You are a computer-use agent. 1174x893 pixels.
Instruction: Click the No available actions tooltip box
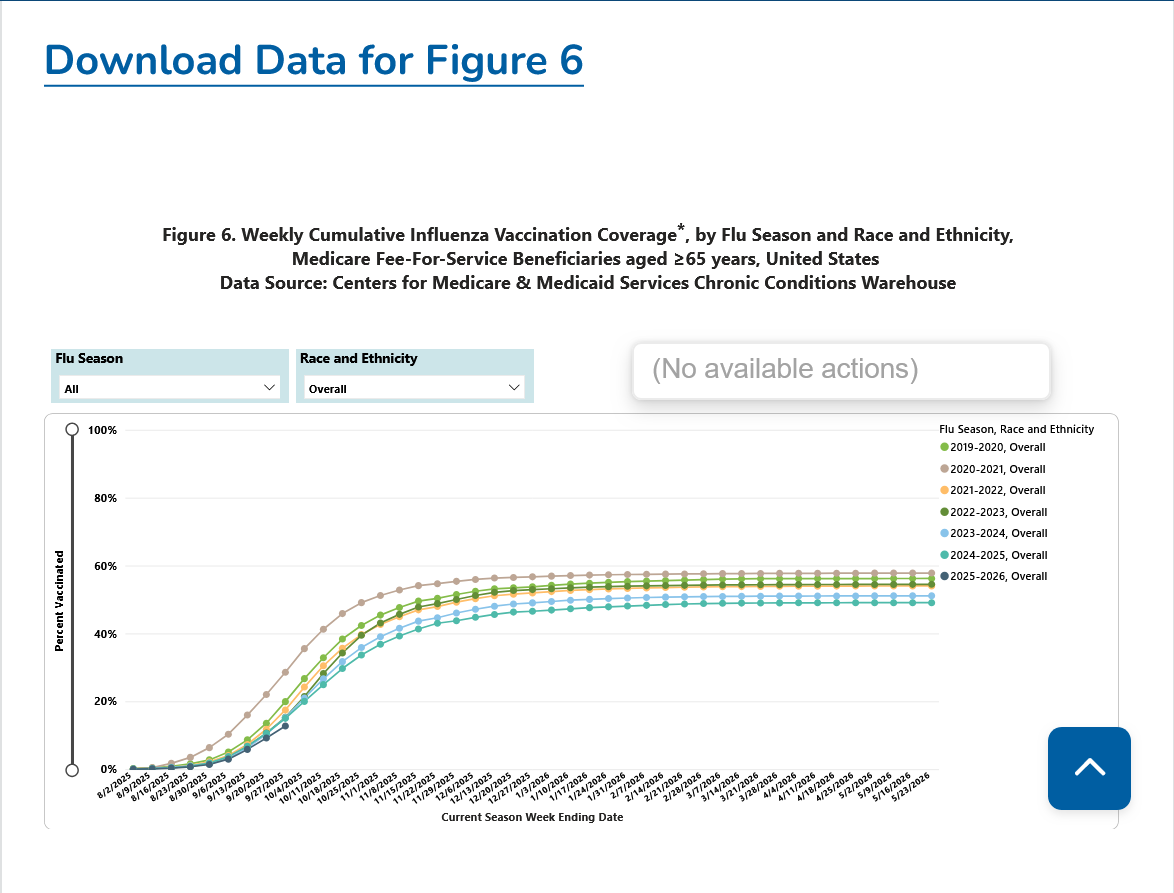[841, 370]
